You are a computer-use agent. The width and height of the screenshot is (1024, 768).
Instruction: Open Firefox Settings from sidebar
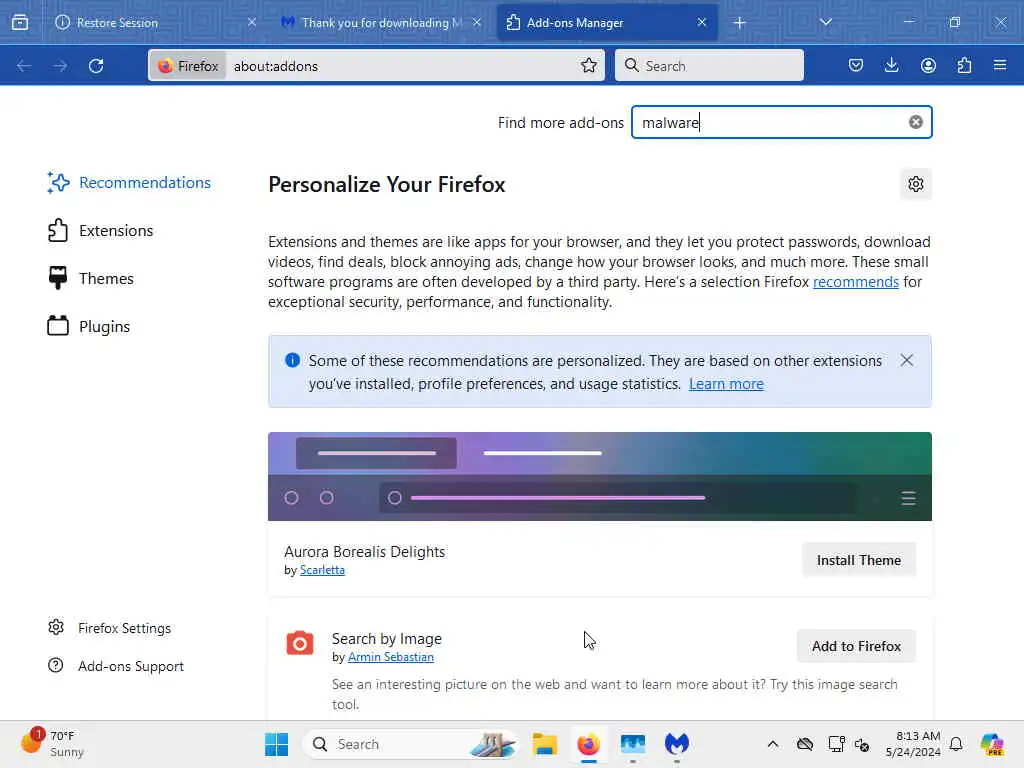coord(110,628)
